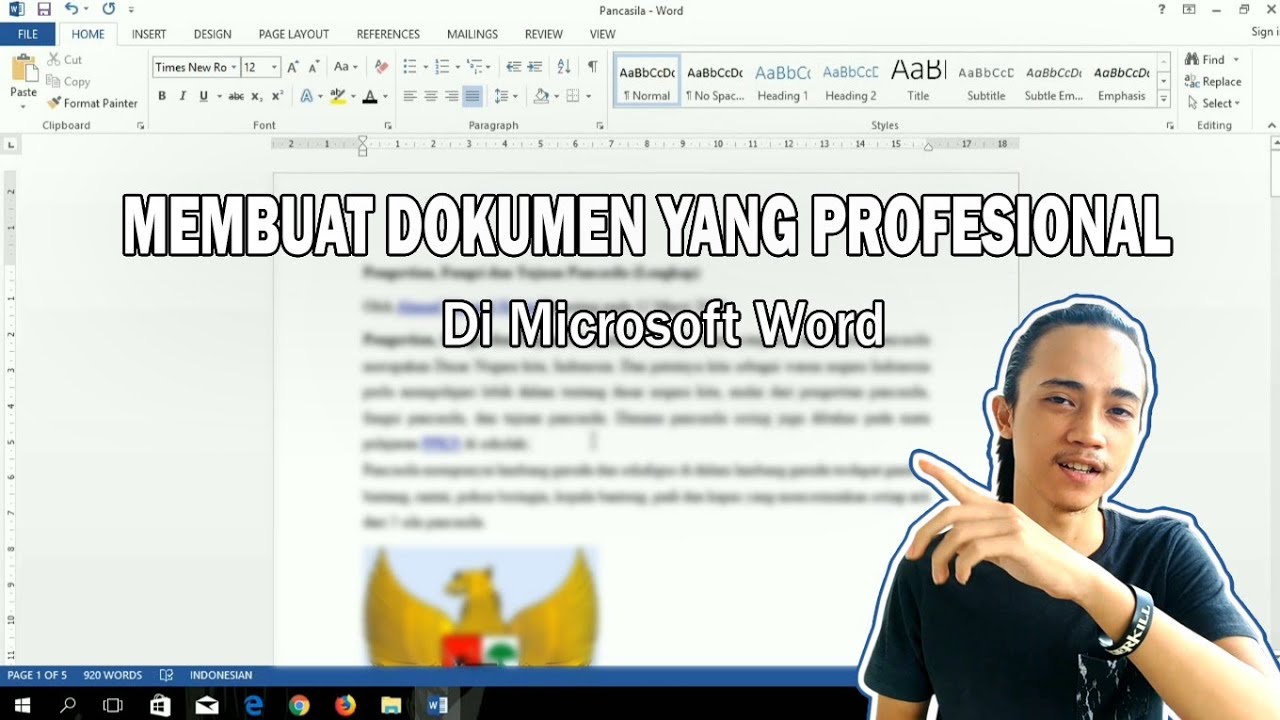Image resolution: width=1280 pixels, height=720 pixels.
Task: Apply the black font color A
Action: pyautogui.click(x=370, y=96)
